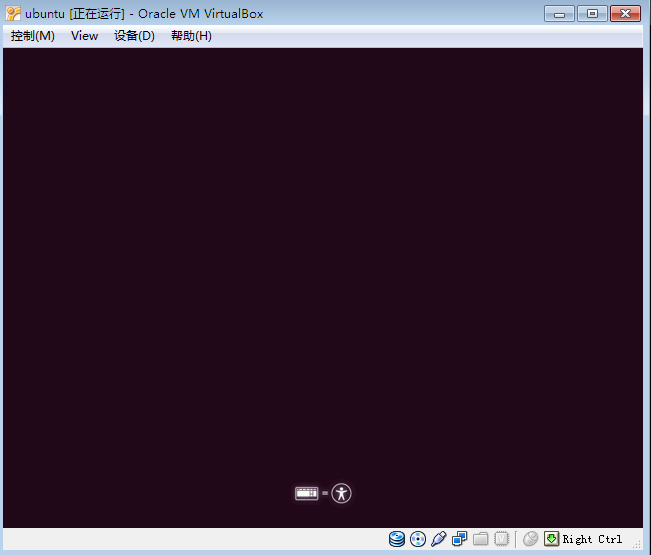Click the network adapters status icon
The height and width of the screenshot is (555, 651).
pos(460,539)
